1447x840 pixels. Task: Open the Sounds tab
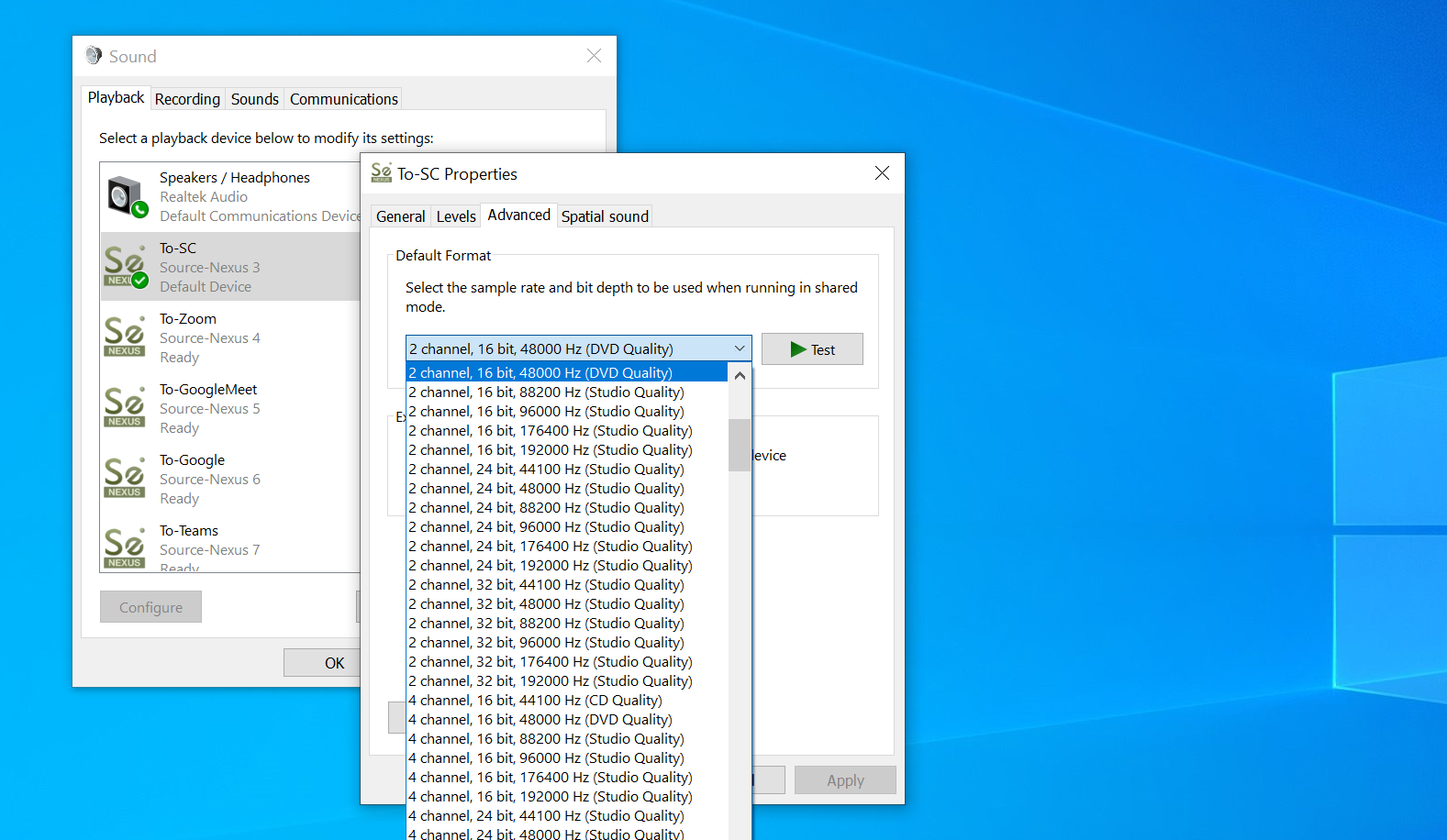tap(254, 99)
